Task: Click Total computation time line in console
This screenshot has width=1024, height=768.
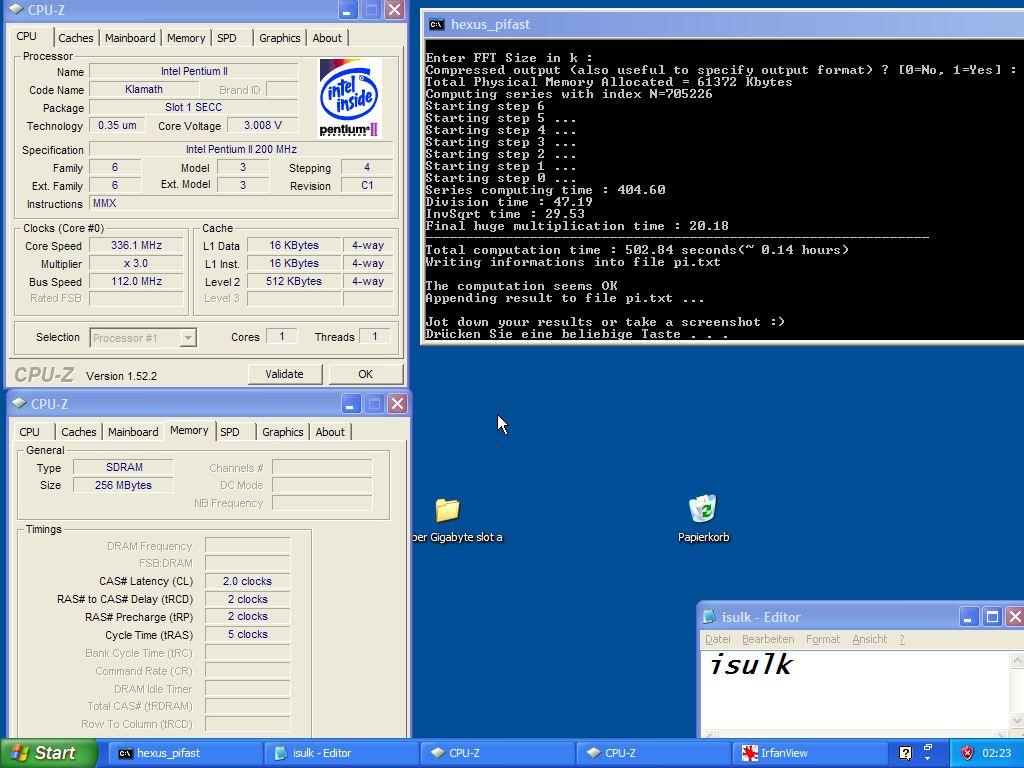Action: pos(637,249)
